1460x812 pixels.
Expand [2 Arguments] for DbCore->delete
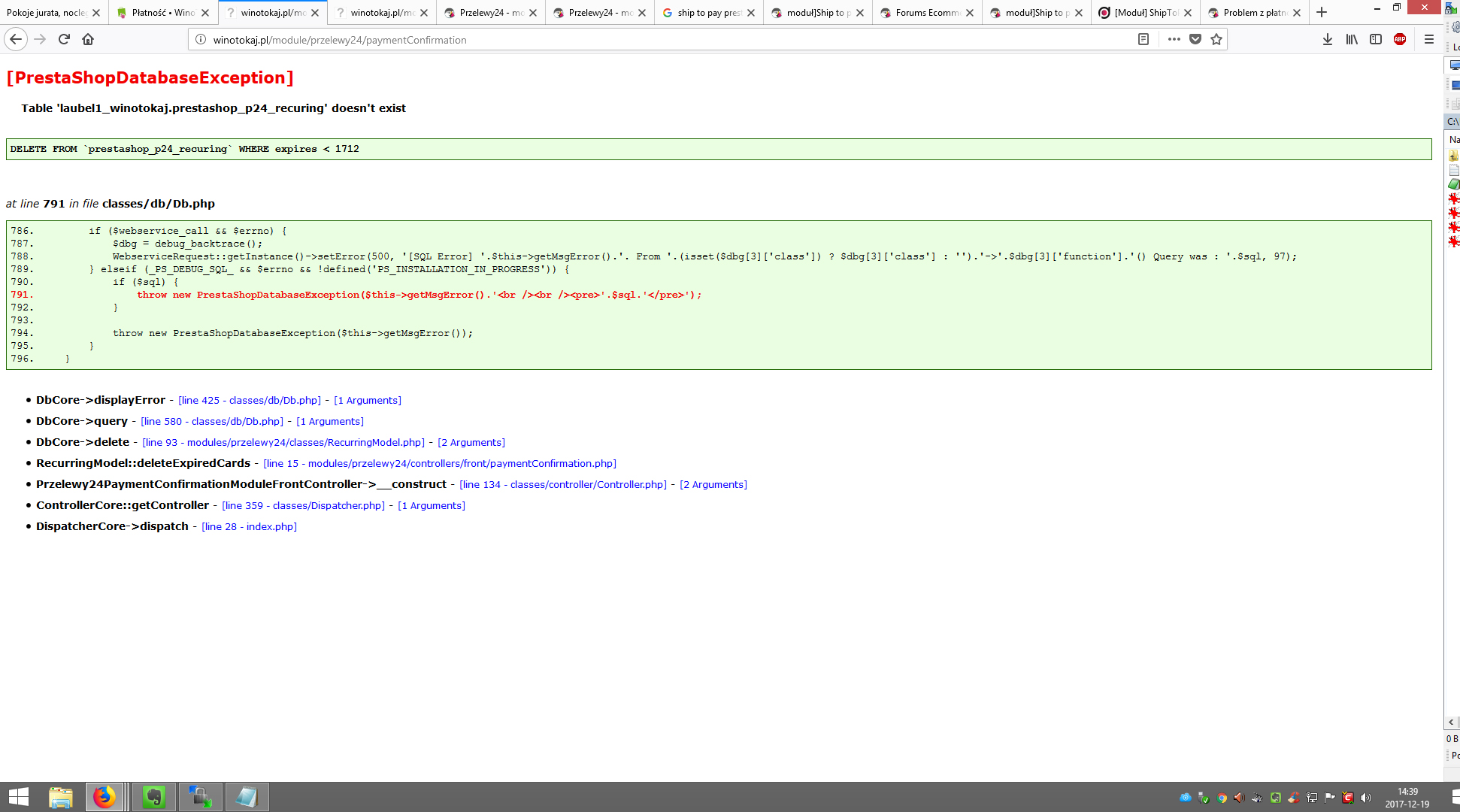coord(471,443)
